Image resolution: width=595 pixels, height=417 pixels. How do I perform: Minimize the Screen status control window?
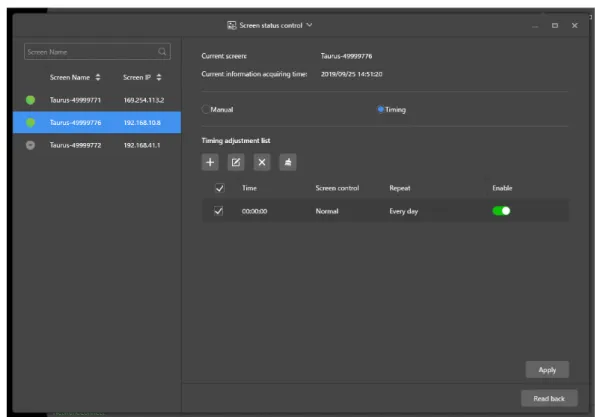pyautogui.click(x=535, y=27)
